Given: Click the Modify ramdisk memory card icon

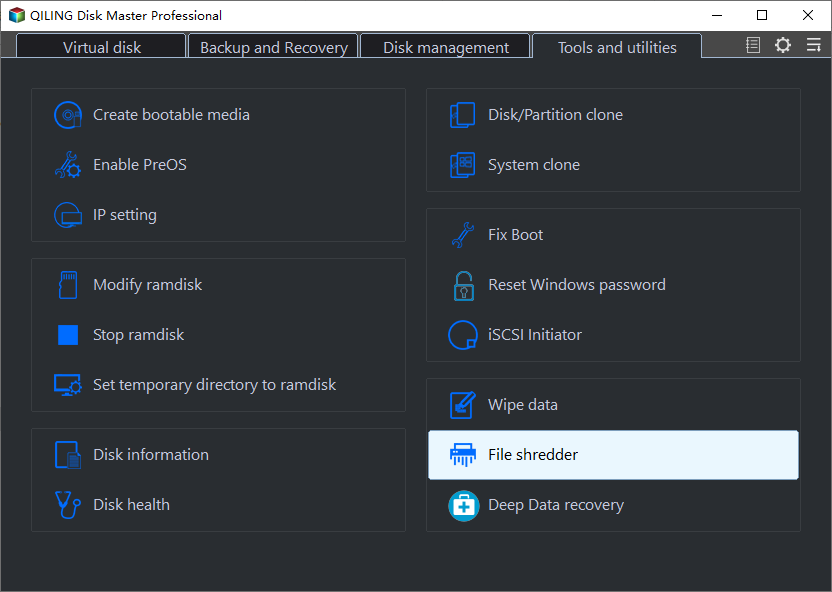Looking at the screenshot, I should coord(68,285).
